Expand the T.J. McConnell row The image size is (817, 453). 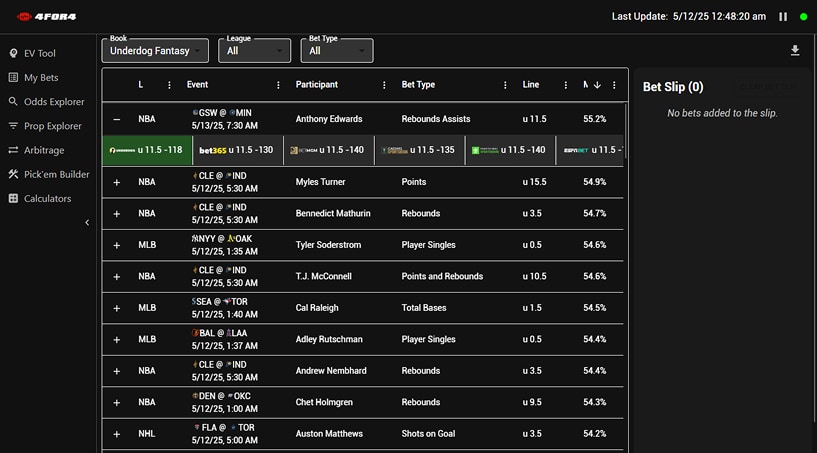pos(117,277)
